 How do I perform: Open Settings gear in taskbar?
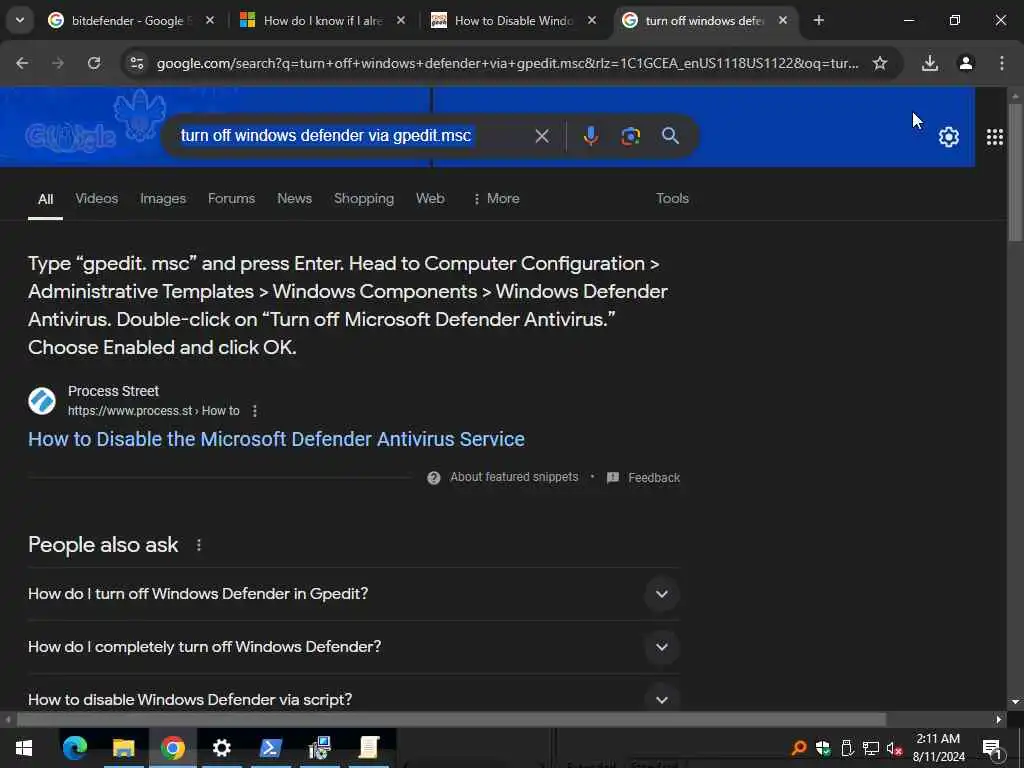pos(221,748)
